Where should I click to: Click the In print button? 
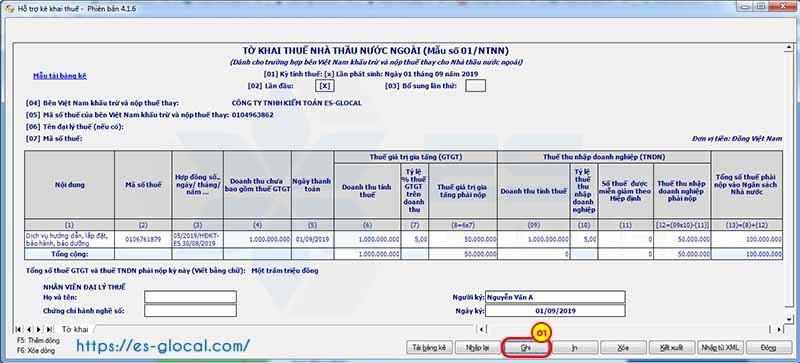coord(574,348)
